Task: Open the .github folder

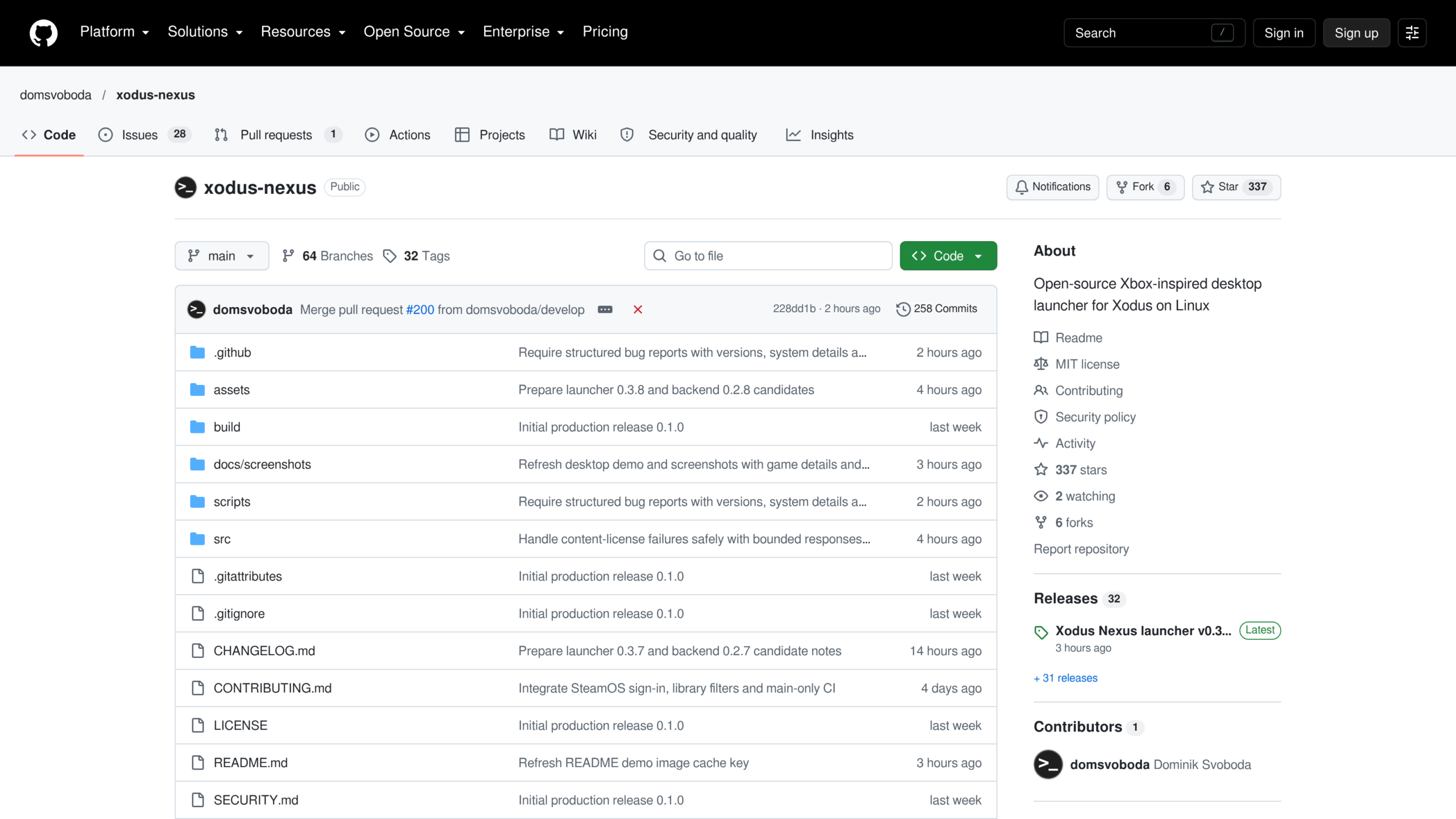Action: point(233,352)
